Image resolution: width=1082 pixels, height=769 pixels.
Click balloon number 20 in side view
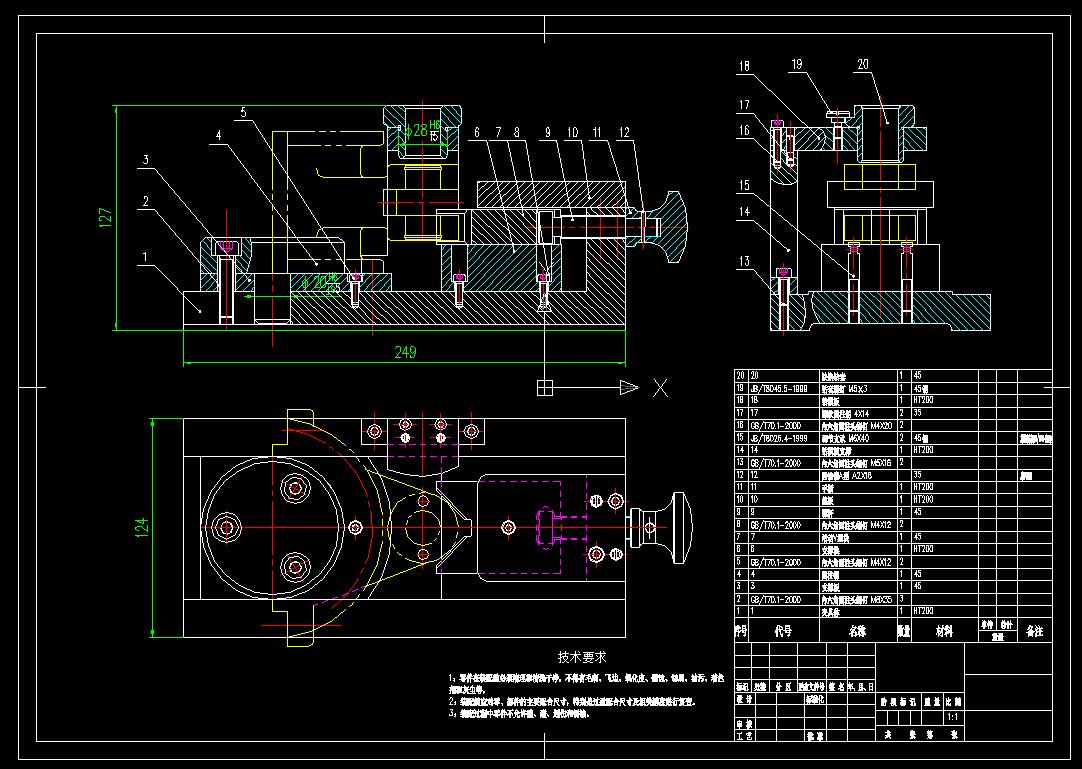click(x=863, y=64)
